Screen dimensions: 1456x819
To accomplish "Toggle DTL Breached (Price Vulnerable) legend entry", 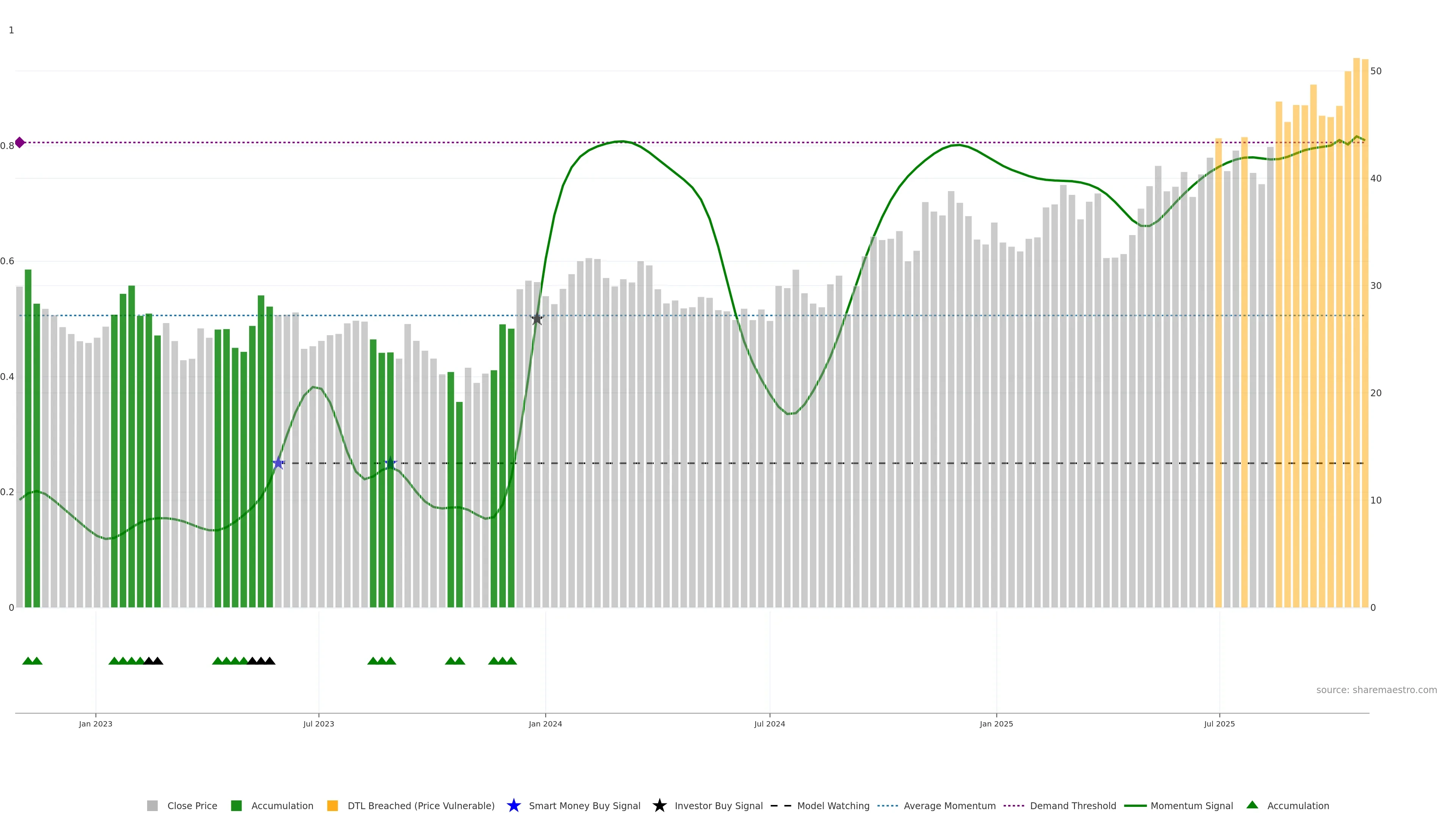I will click(x=420, y=805).
